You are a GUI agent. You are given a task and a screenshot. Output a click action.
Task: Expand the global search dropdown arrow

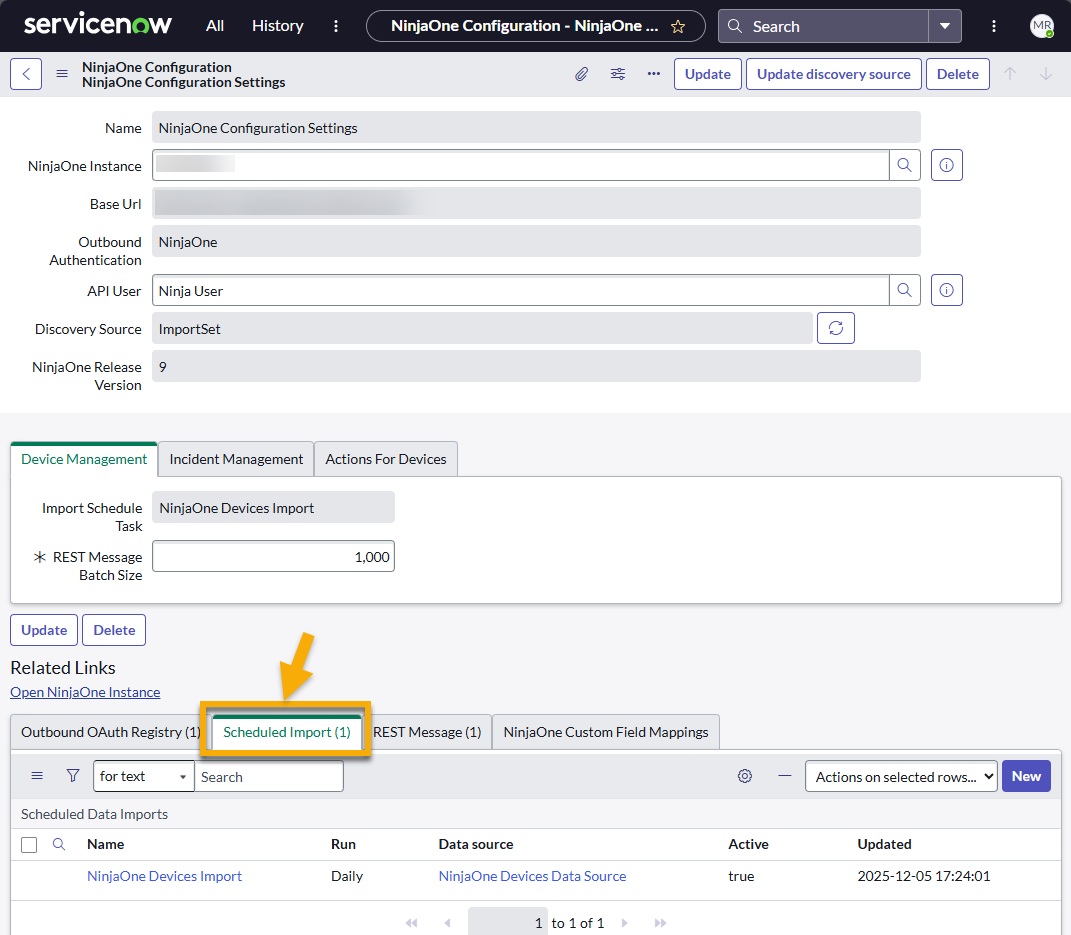coord(944,26)
